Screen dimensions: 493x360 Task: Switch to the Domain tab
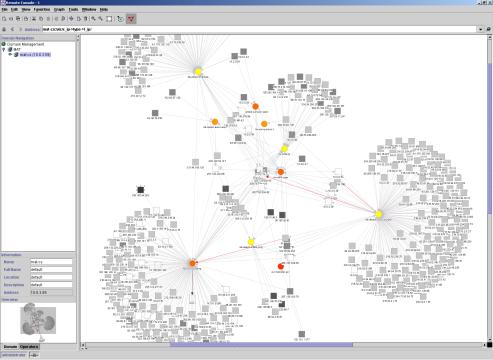[x=10, y=347]
